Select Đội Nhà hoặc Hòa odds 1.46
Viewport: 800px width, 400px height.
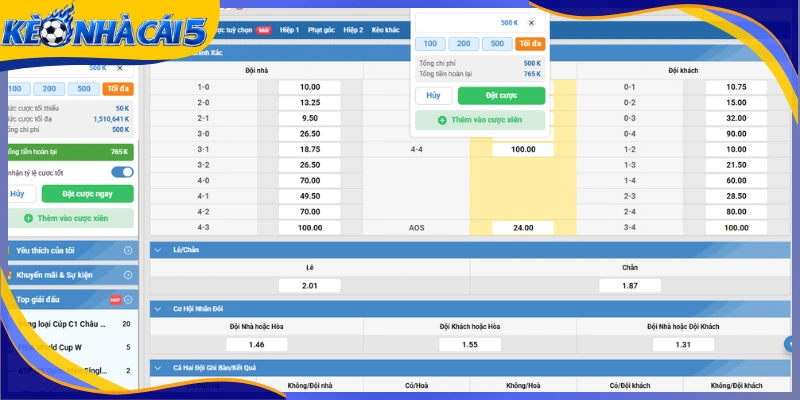(257, 345)
